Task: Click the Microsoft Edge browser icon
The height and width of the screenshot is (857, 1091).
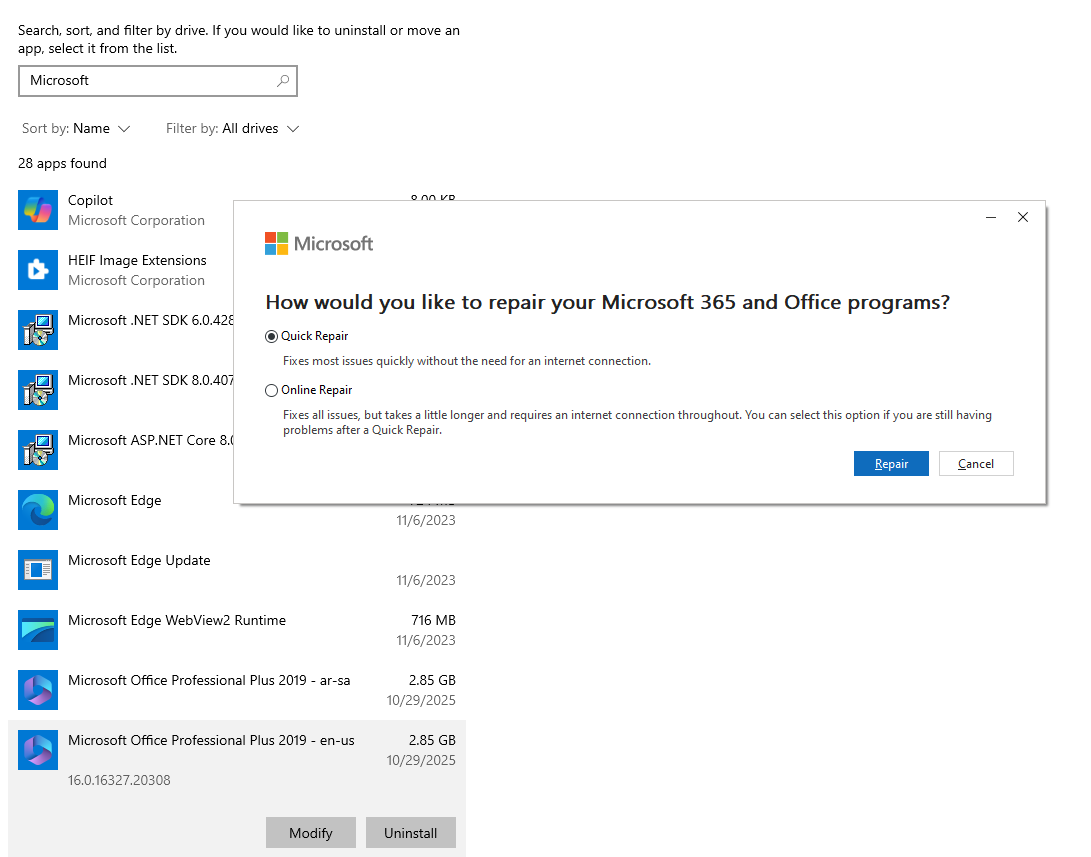Action: tap(38, 510)
